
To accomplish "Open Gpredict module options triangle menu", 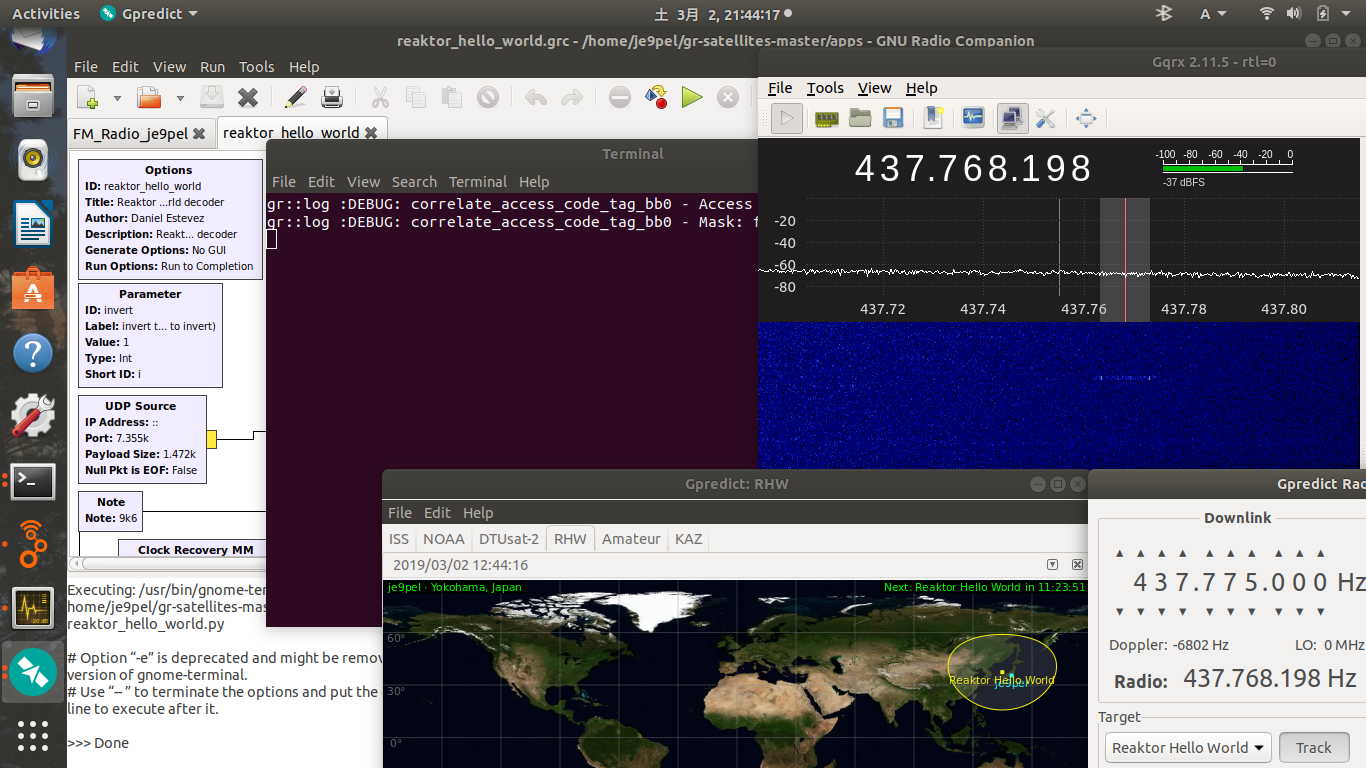I will (x=1052, y=565).
